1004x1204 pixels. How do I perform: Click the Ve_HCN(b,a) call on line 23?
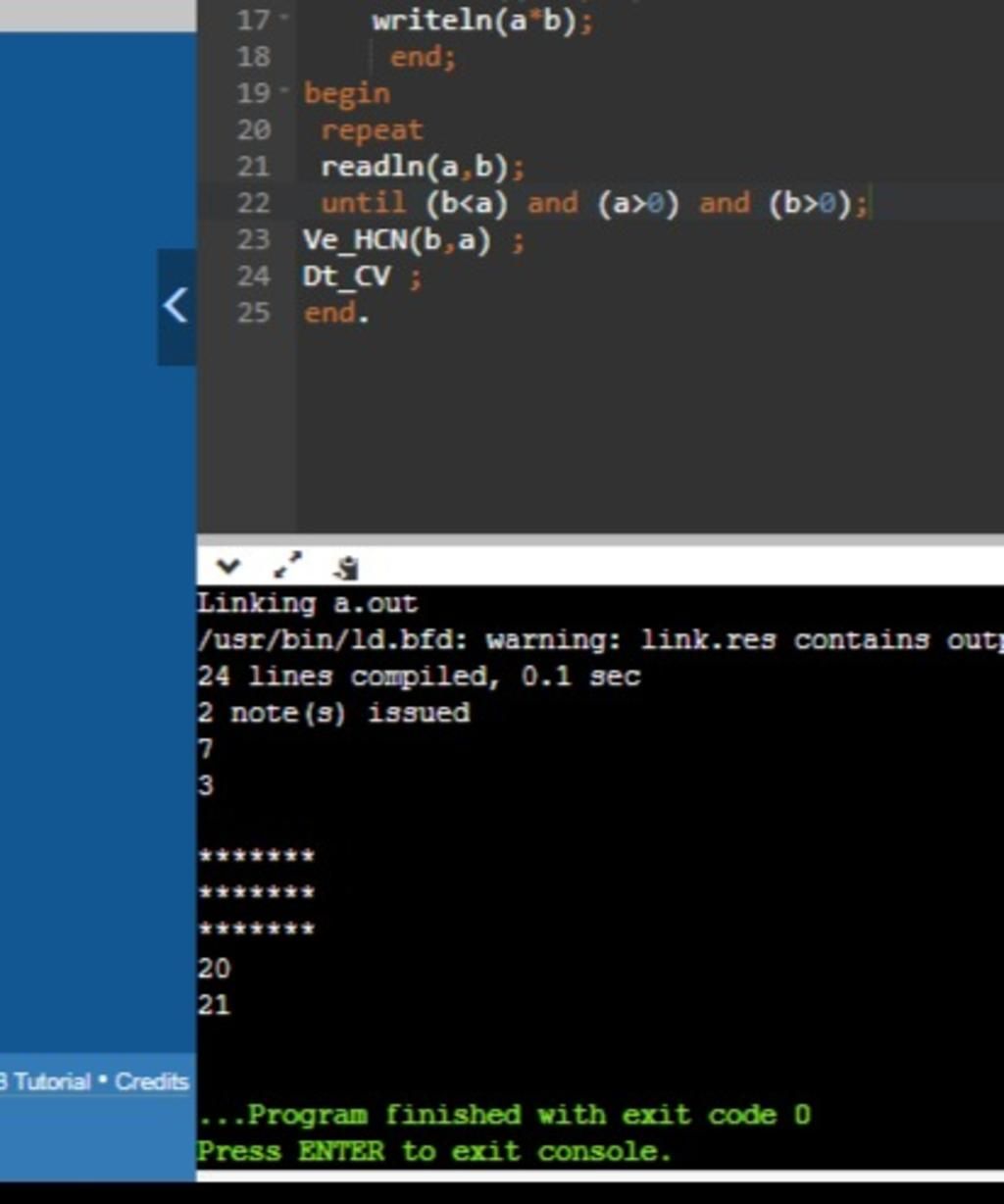397,239
